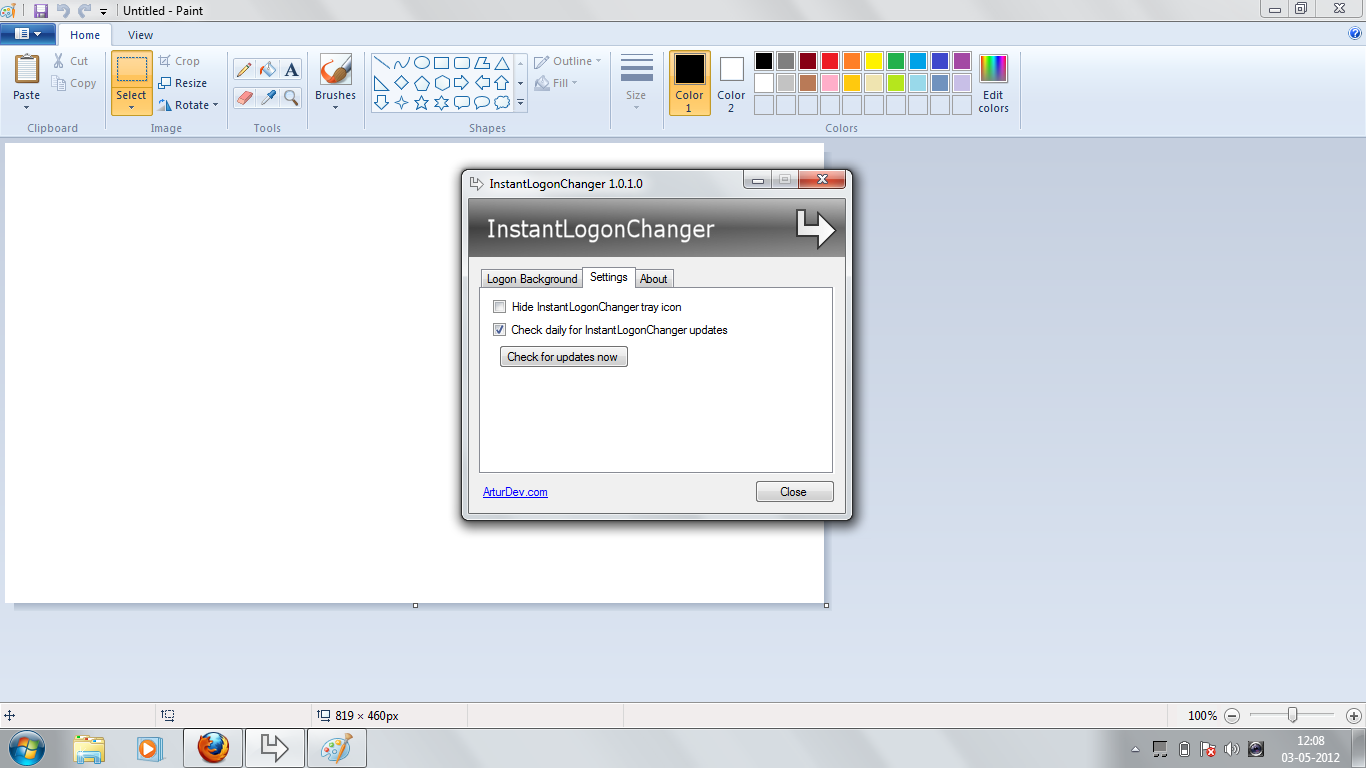Click the Zoom in plus button
The width and height of the screenshot is (1366, 768).
(1354, 716)
